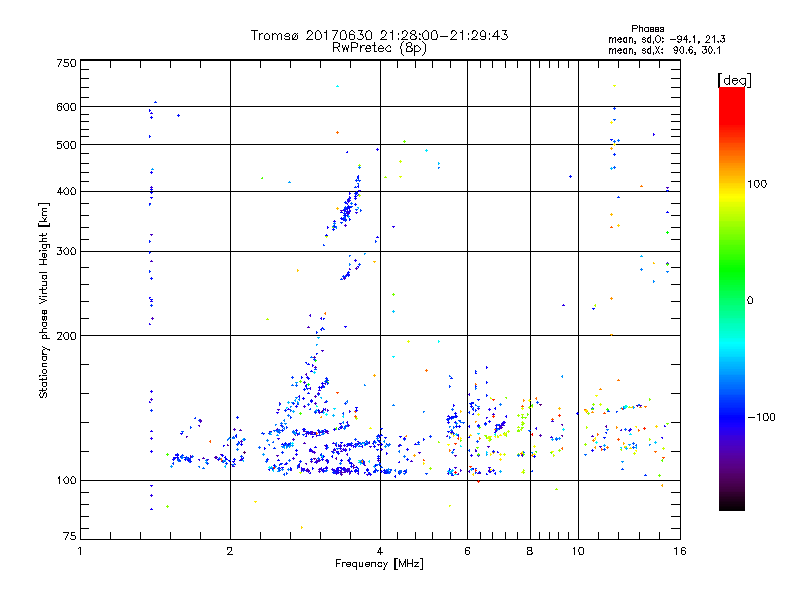Click the x-axis label '2'

tap(230, 551)
